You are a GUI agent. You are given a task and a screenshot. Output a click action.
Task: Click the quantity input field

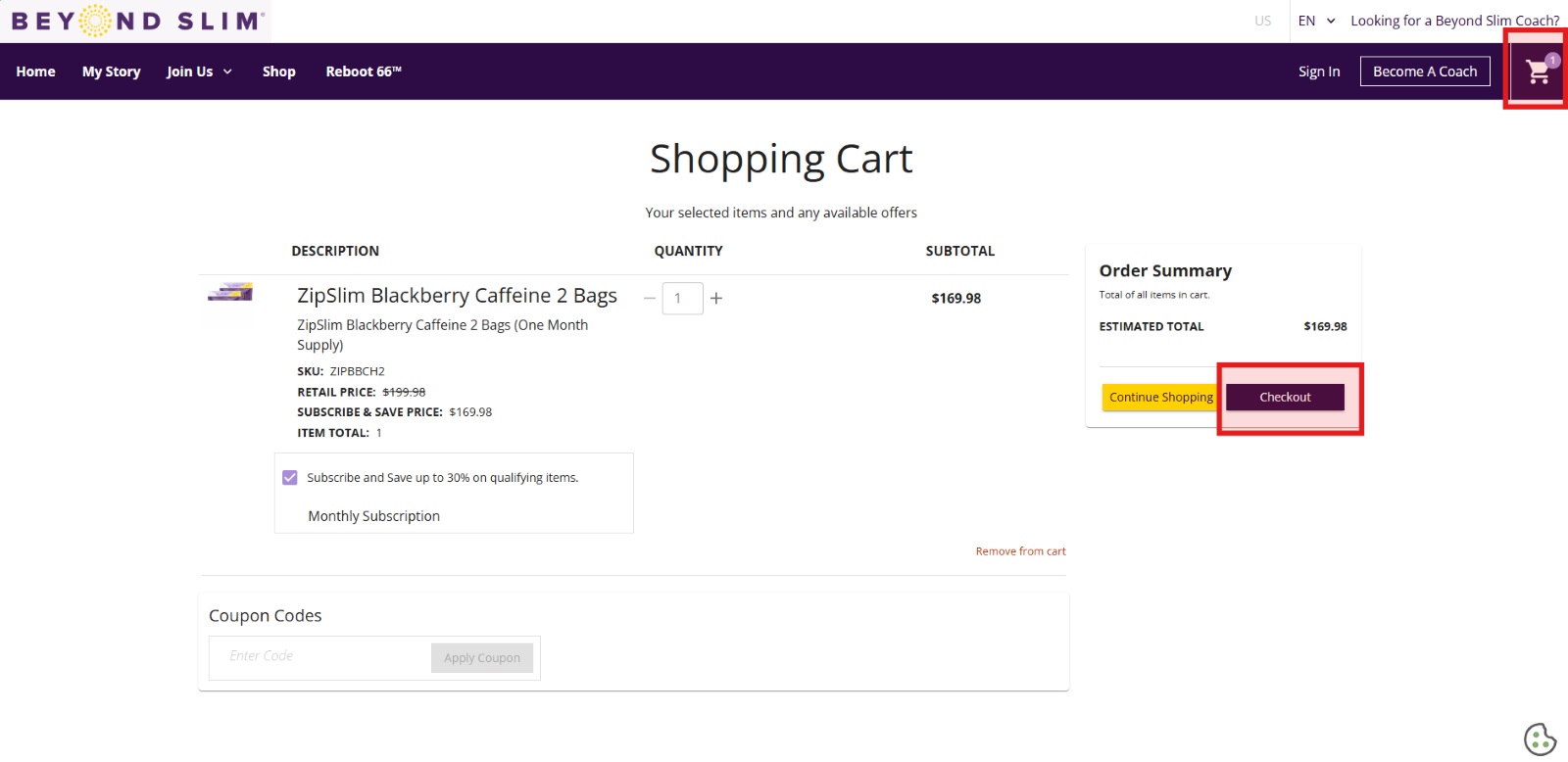[x=683, y=298]
